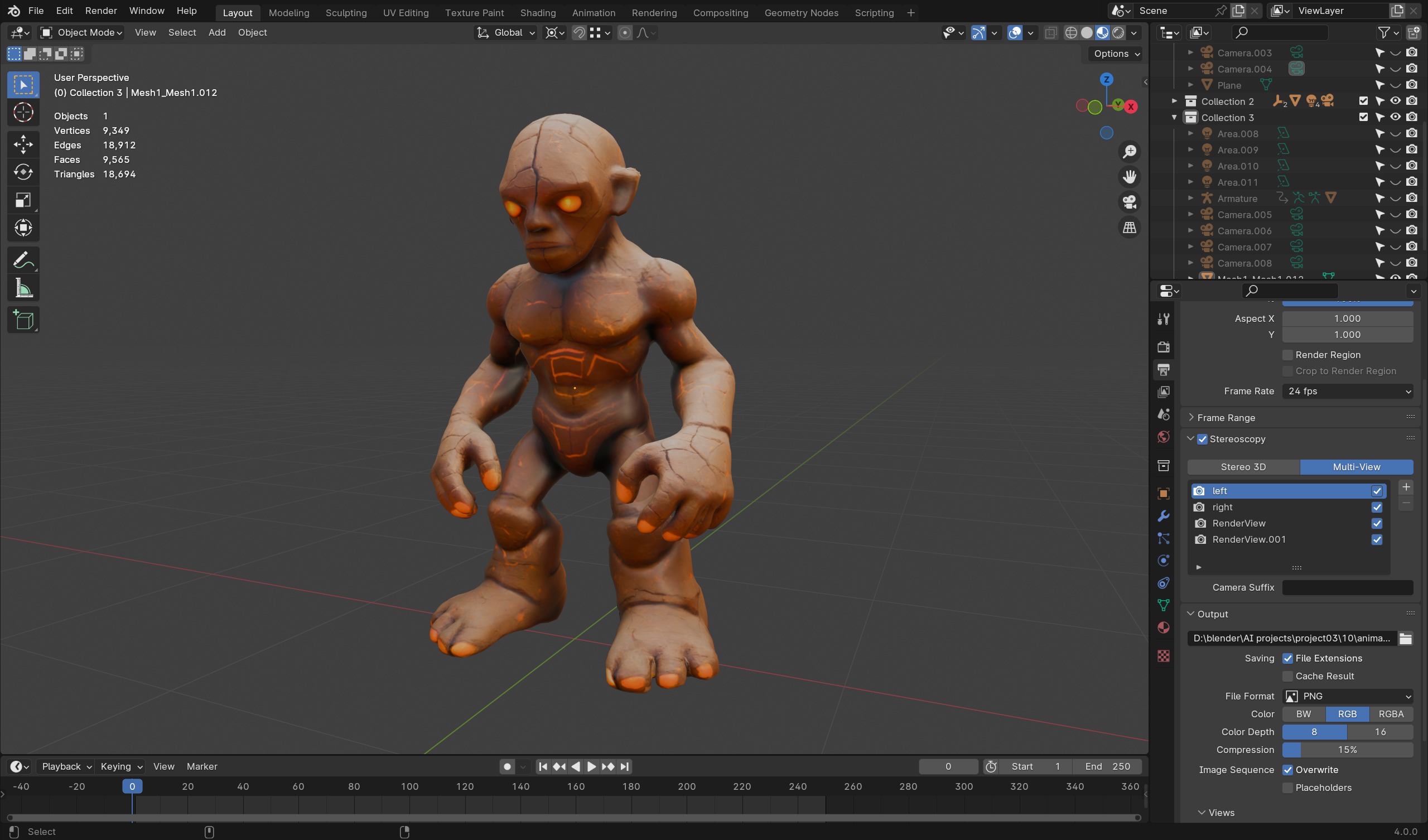Enable the Render Region checkbox
Viewport: 1428px width, 840px height.
[x=1287, y=355]
